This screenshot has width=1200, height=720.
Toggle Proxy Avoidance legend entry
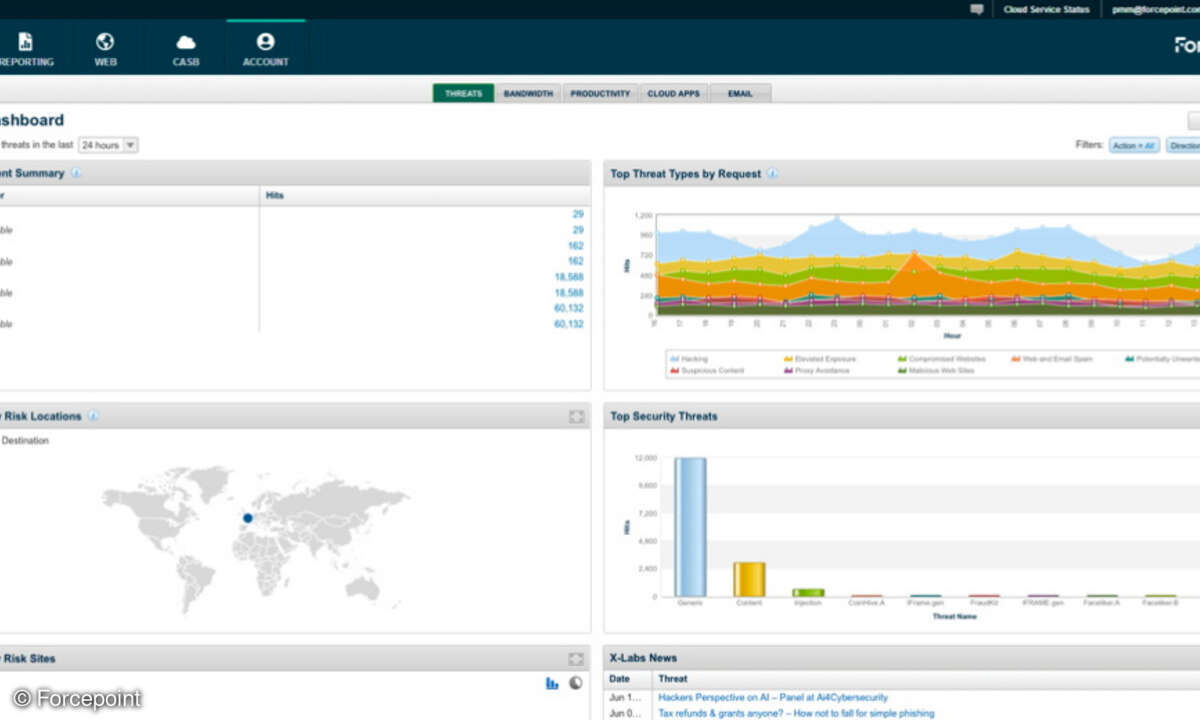pos(816,370)
